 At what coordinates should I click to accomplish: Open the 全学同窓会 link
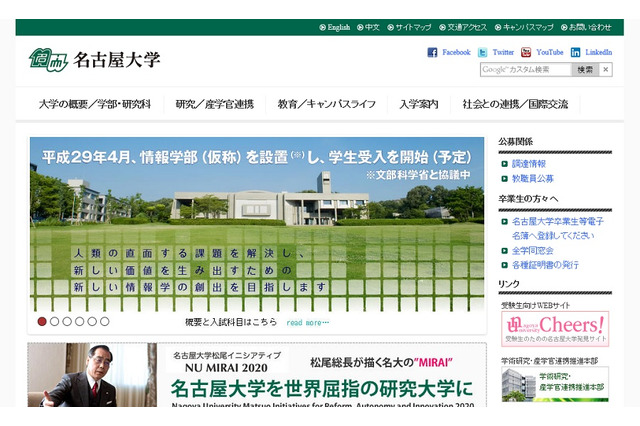[533, 251]
